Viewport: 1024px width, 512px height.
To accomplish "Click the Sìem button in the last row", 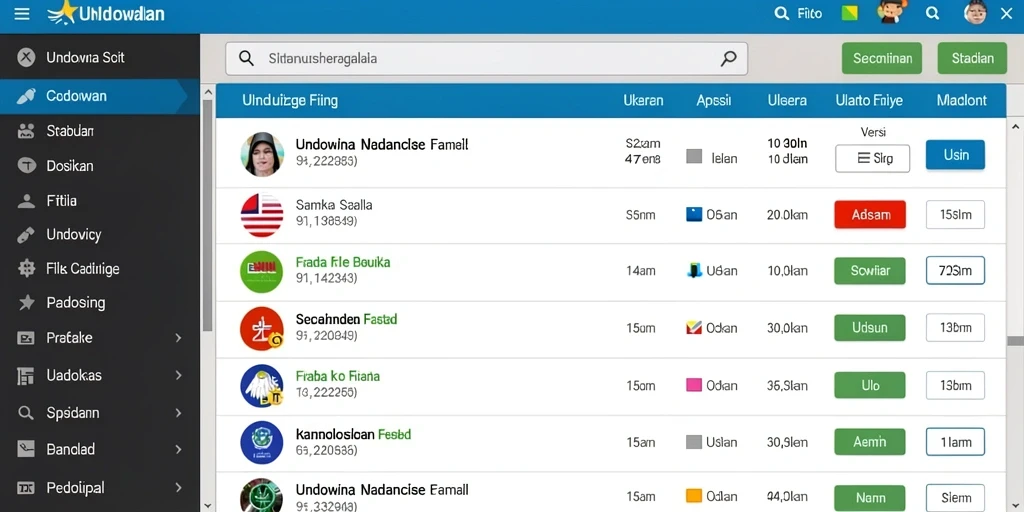I will click(x=955, y=498).
